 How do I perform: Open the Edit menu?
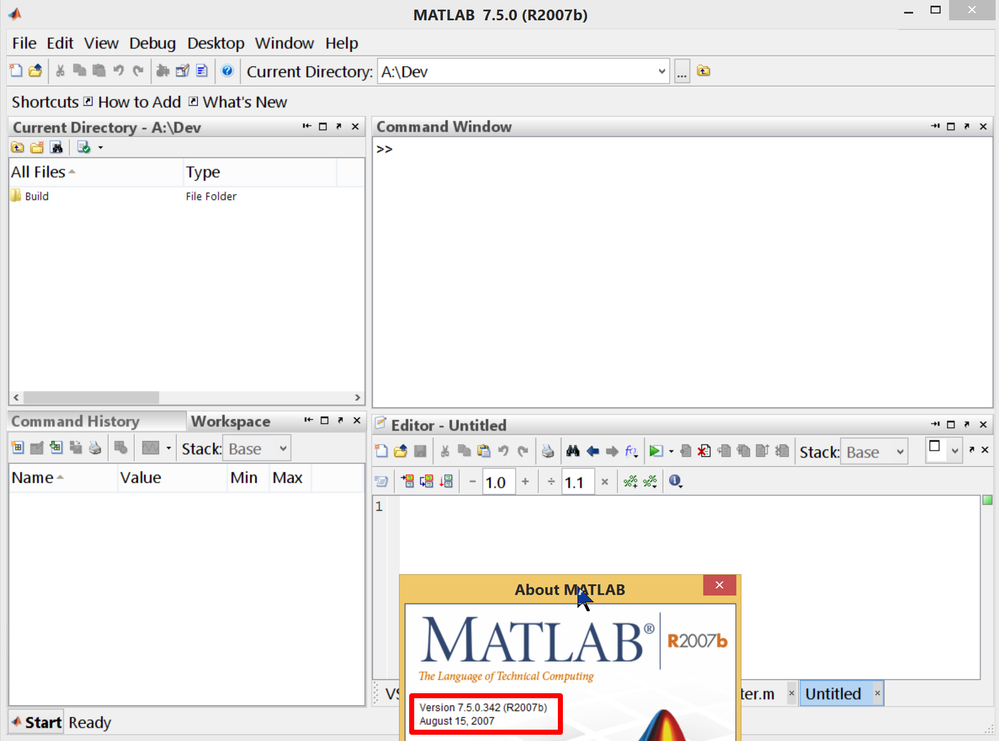60,43
